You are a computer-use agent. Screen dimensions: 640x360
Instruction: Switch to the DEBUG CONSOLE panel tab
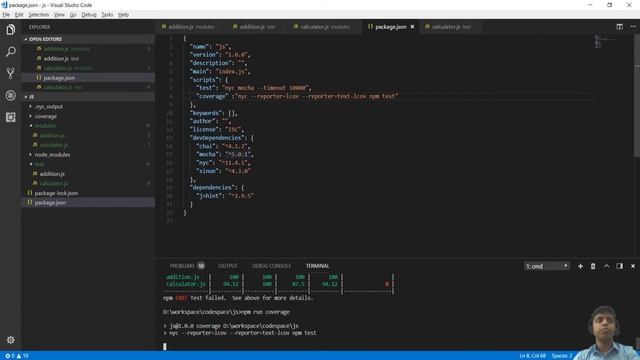[x=271, y=266]
